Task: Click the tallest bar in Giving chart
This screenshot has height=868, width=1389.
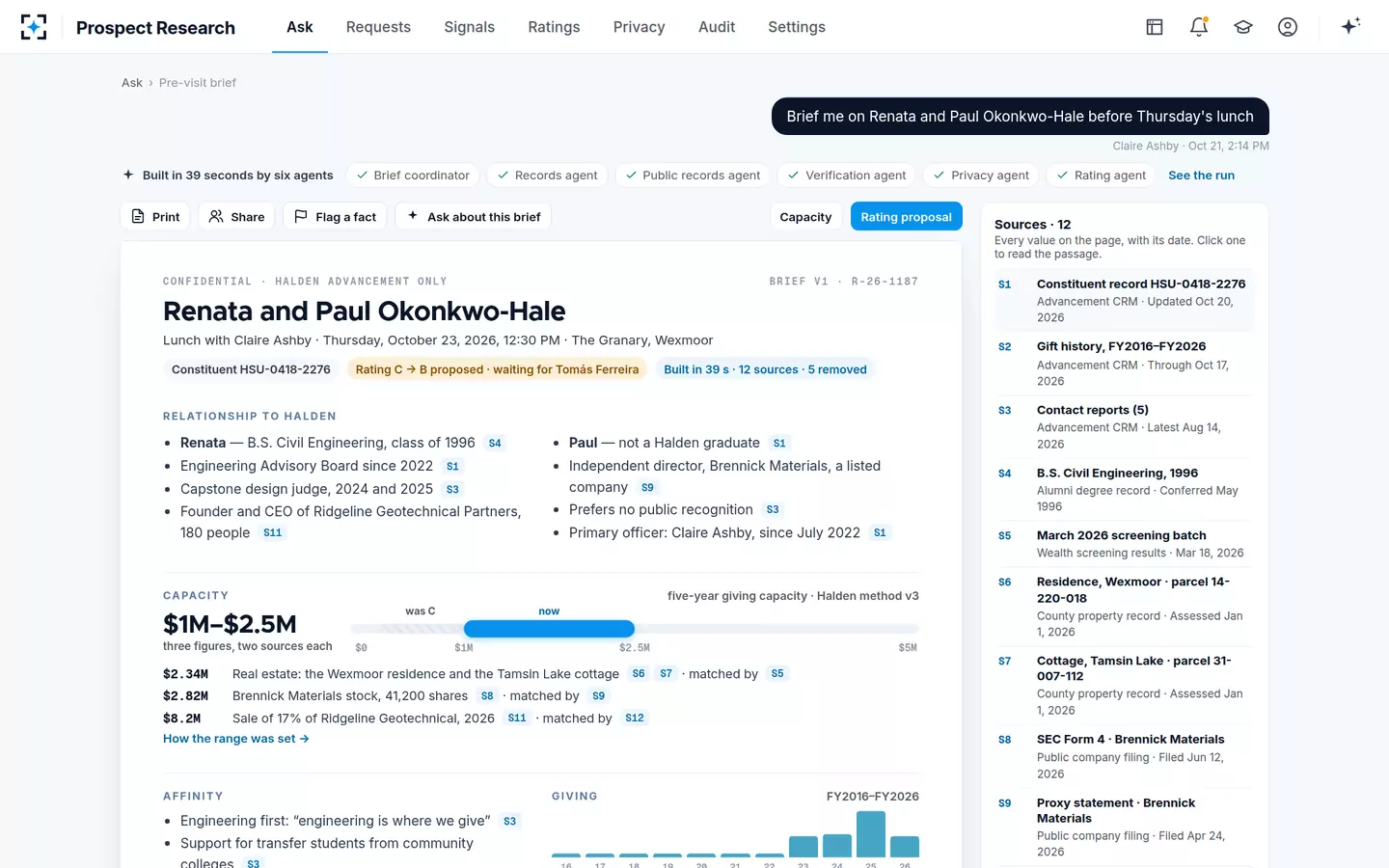Action: (871, 834)
